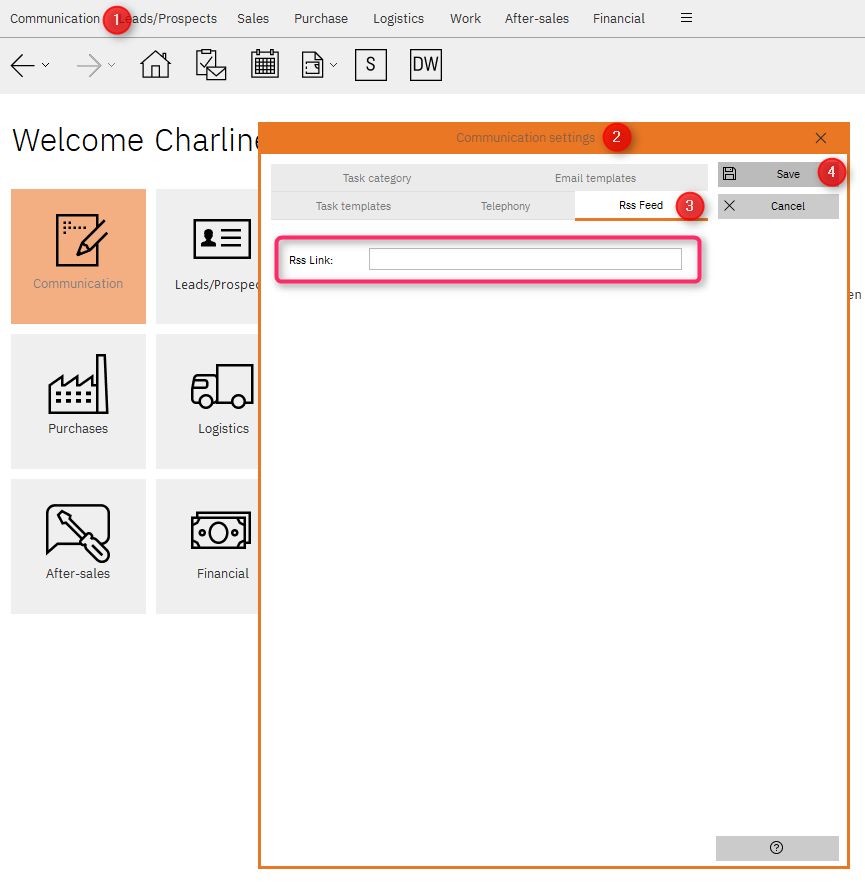The width and height of the screenshot is (865, 891).
Task: Open the Work menu
Action: (x=465, y=19)
